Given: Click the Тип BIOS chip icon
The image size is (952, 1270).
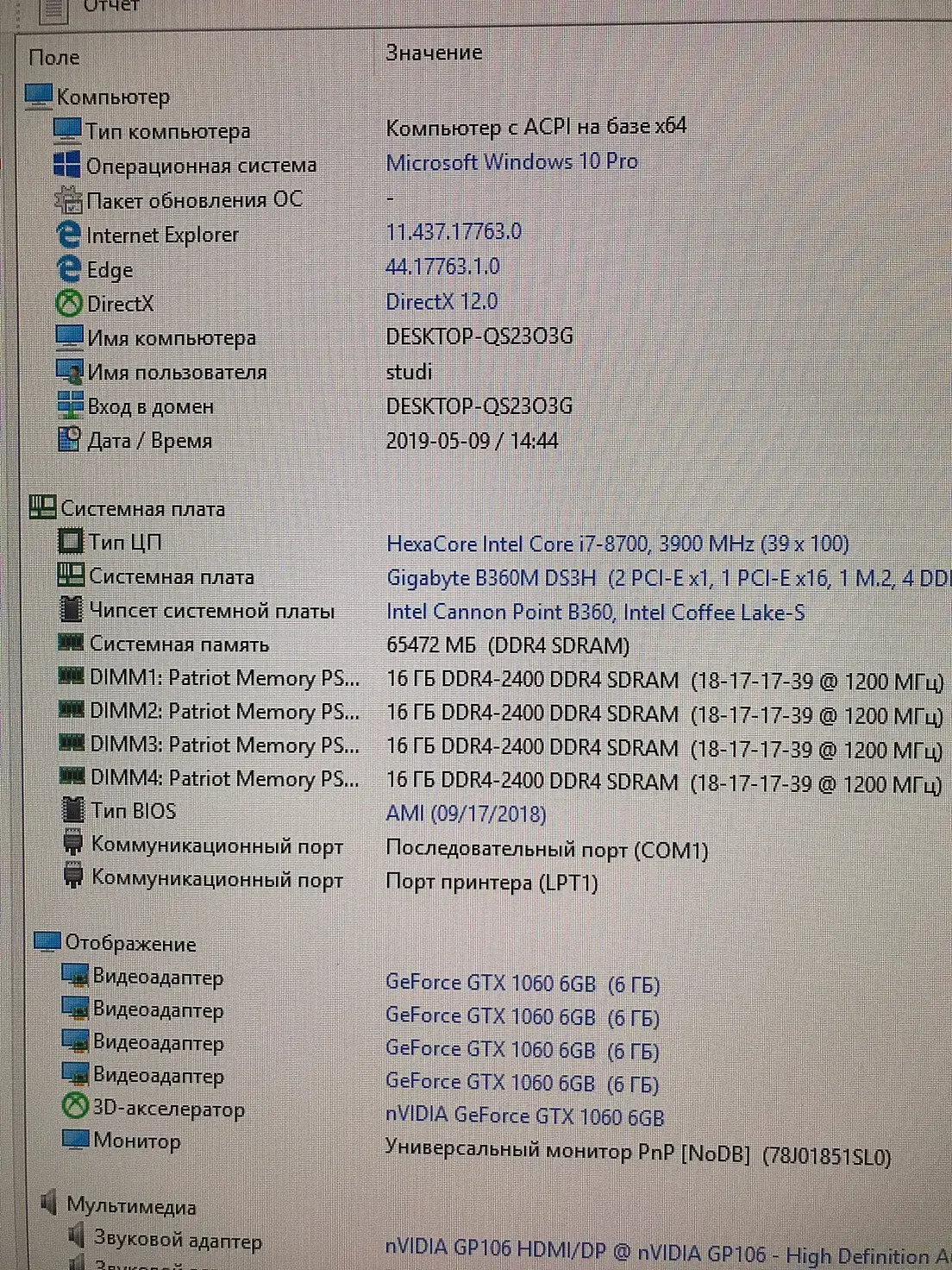Looking at the screenshot, I should point(74,810).
